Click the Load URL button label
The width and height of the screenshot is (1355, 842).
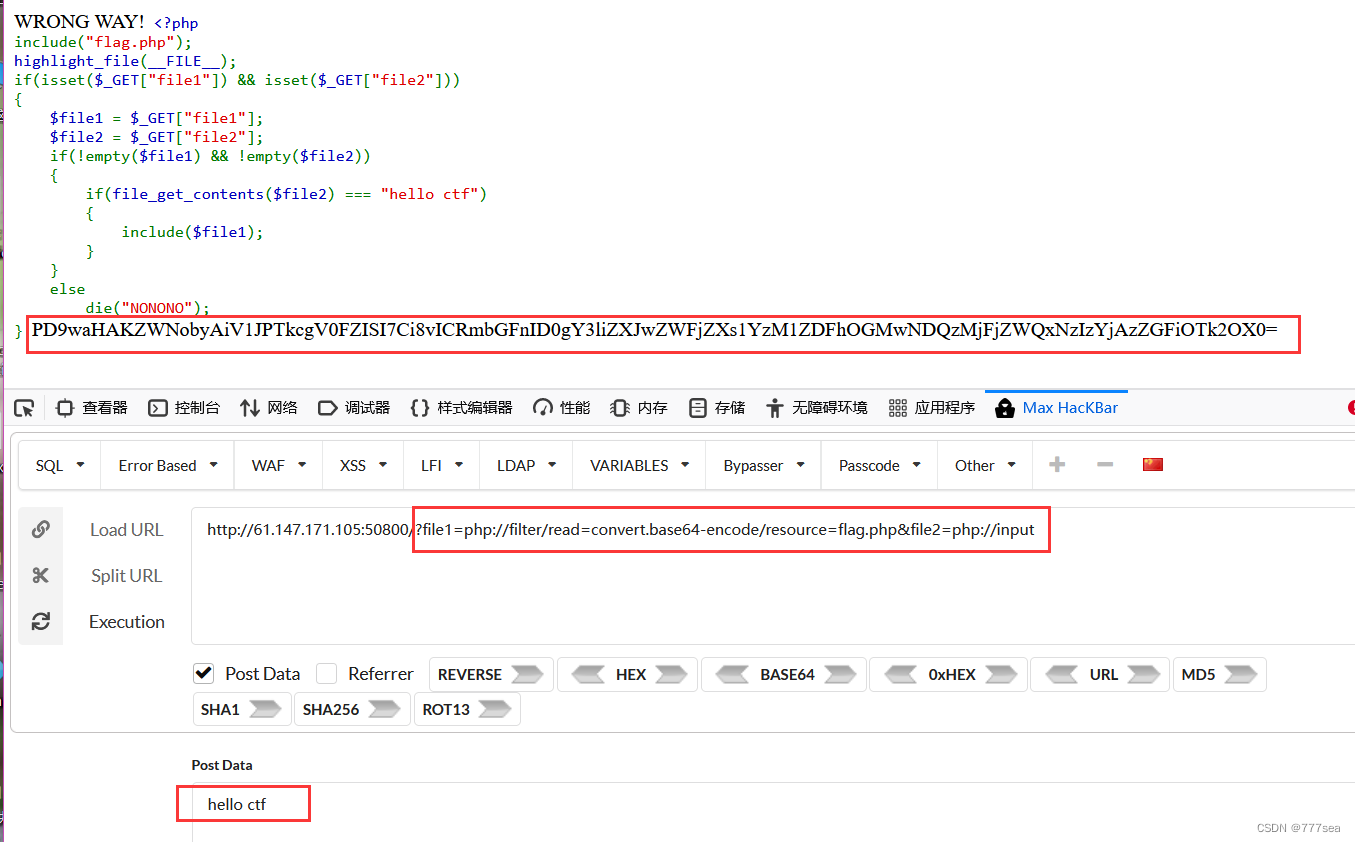coord(126,530)
